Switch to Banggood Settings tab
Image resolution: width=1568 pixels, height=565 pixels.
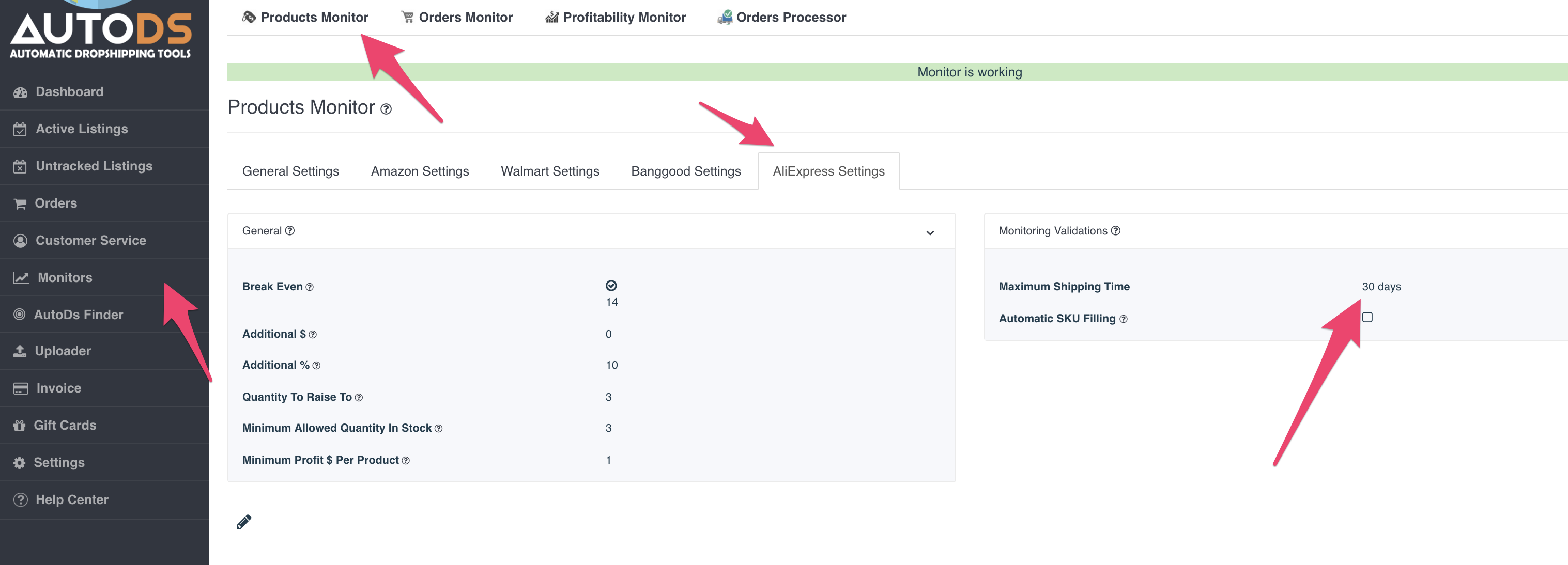tap(685, 171)
